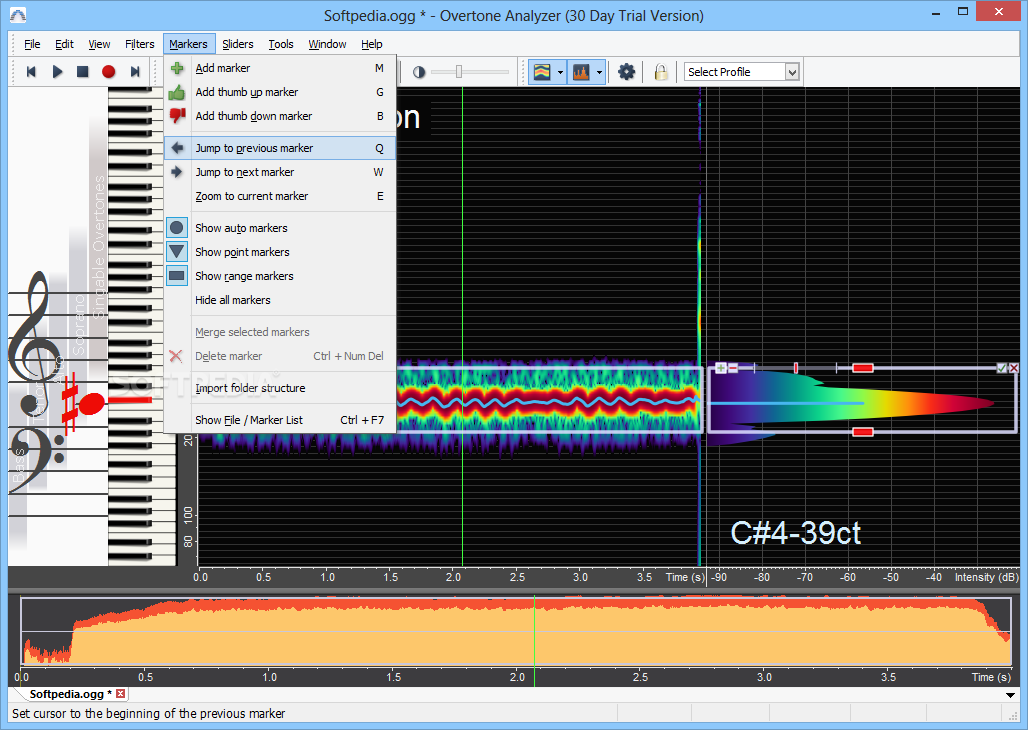Choose Show auto markers entry

(x=280, y=228)
